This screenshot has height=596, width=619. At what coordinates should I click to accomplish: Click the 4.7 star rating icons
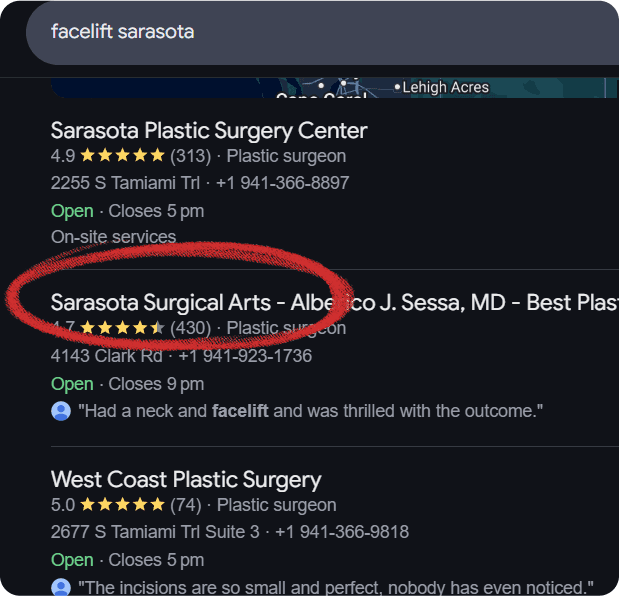tap(122, 328)
